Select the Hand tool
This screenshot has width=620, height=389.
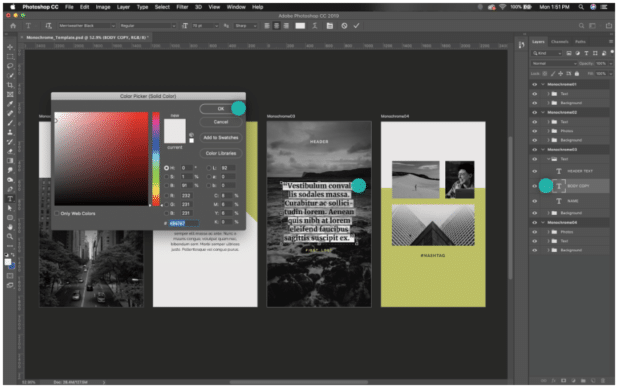10,228
